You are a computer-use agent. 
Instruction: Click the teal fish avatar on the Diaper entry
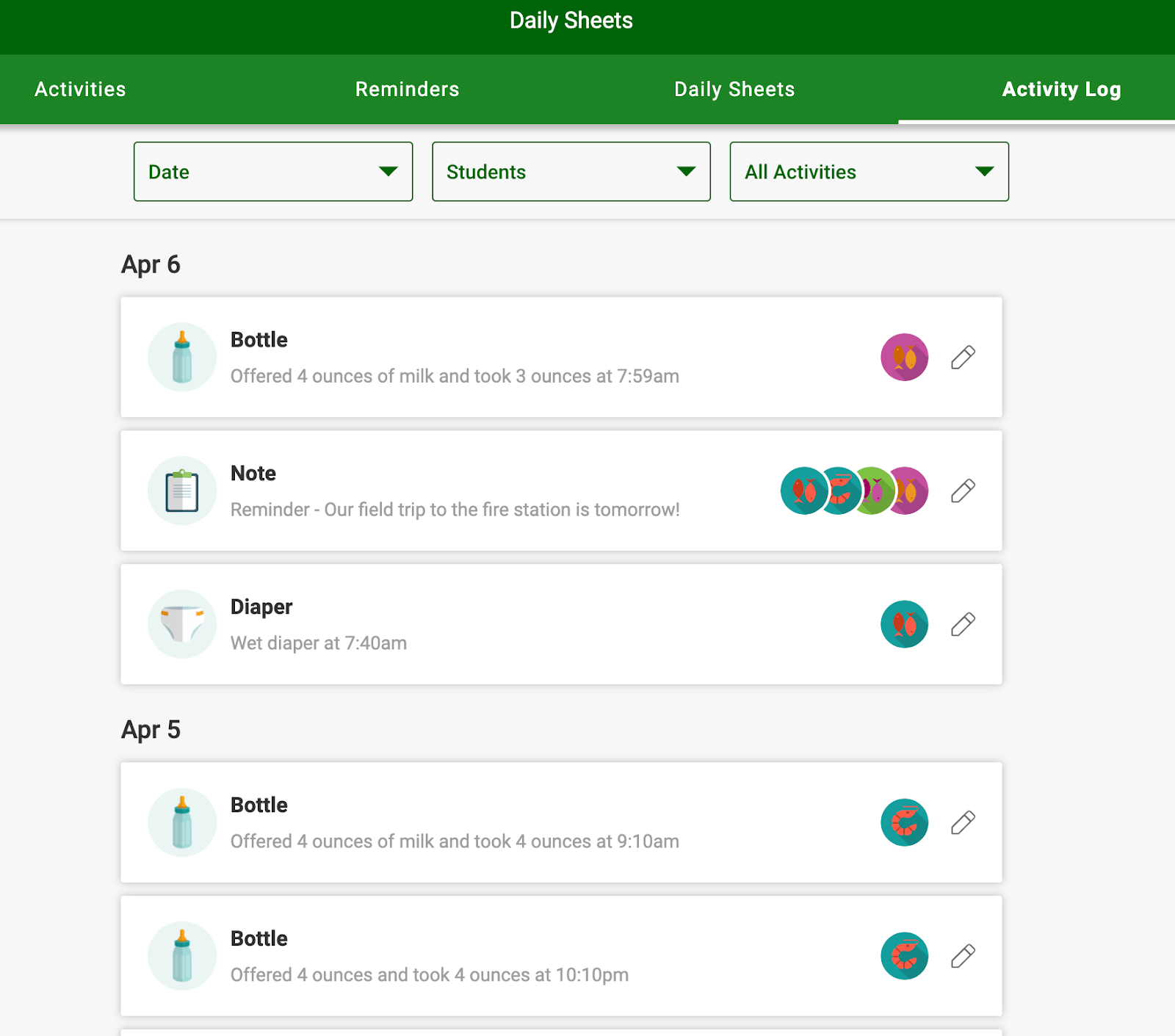pyautogui.click(x=904, y=623)
